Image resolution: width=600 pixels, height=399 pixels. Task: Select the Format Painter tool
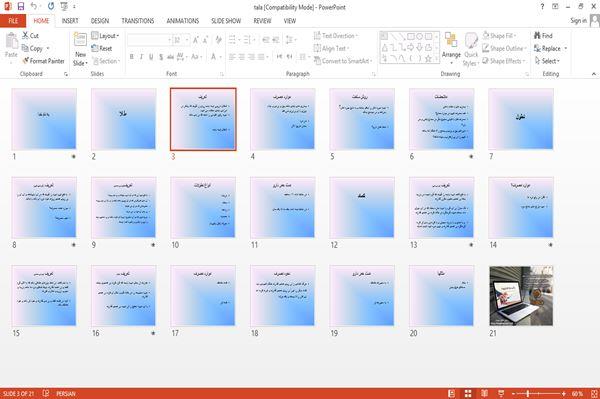coord(43,61)
